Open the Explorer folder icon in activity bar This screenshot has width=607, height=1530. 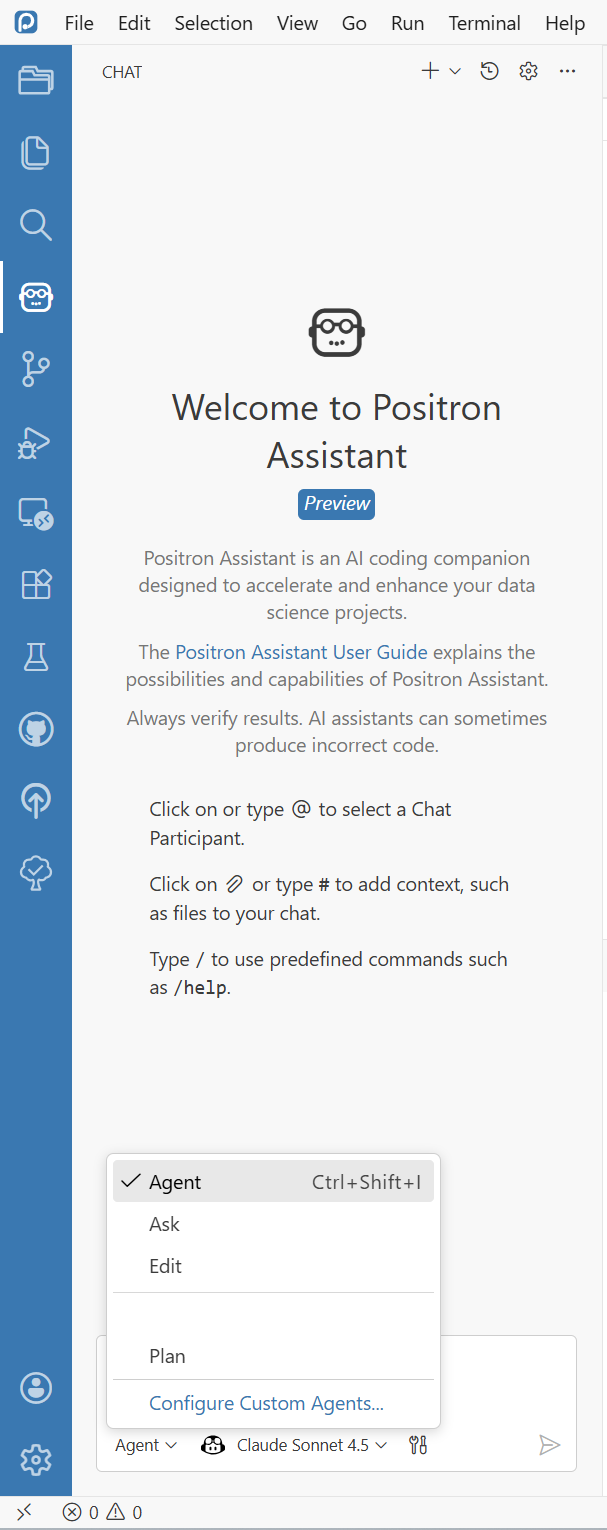(x=36, y=80)
